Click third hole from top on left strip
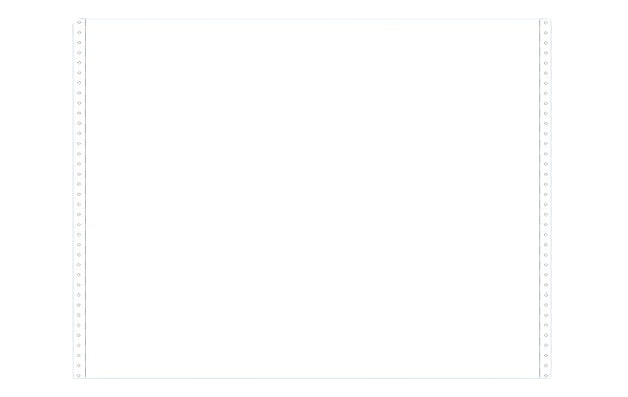Screen dimensions: 628x397 click(x=79, y=42)
